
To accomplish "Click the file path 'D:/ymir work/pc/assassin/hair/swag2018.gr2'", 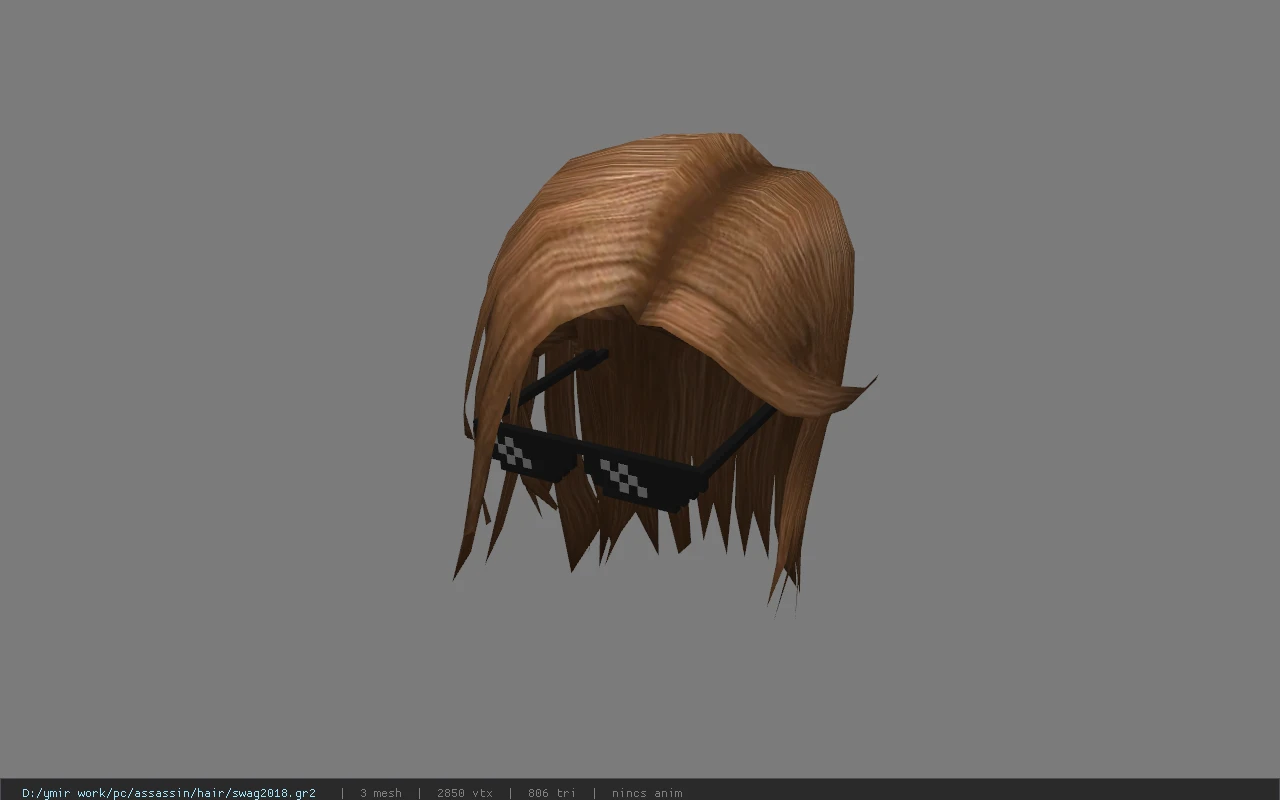I will coord(169,793).
